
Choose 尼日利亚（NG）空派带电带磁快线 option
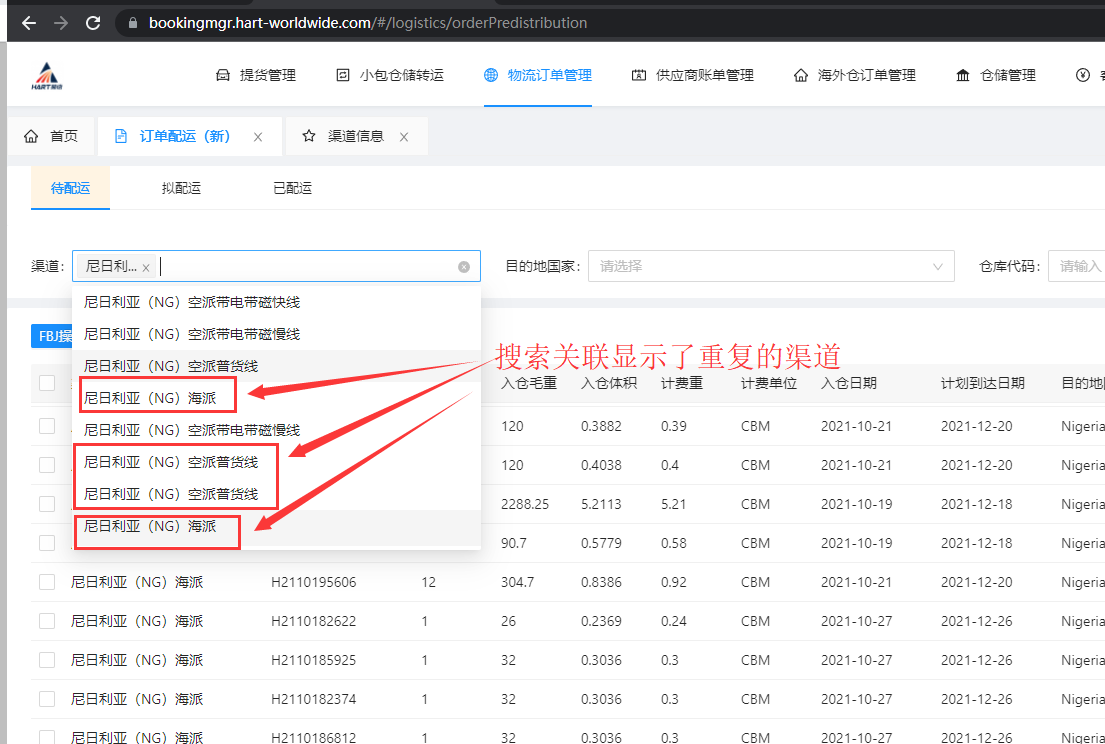pyautogui.click(x=192, y=302)
